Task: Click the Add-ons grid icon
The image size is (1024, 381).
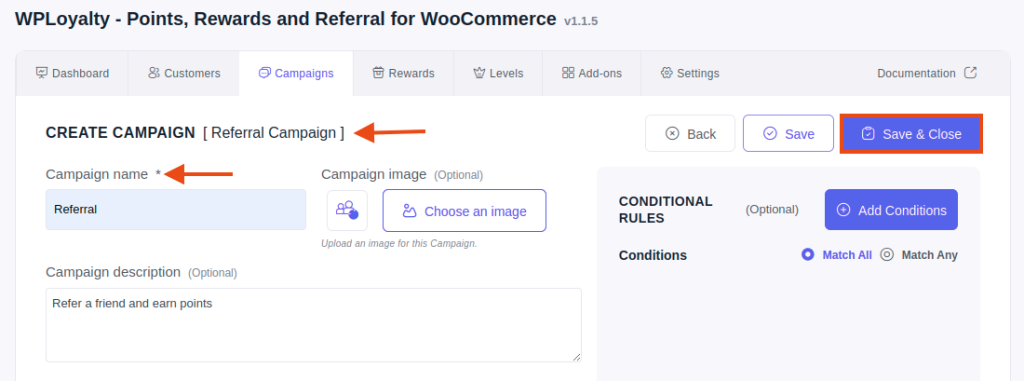Action: (568, 73)
